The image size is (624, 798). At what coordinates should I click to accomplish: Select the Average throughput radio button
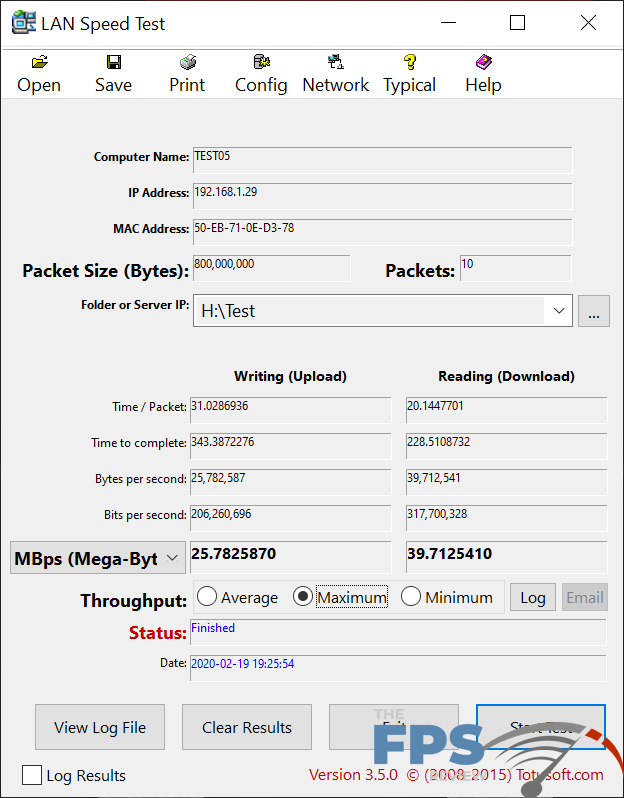[x=207, y=596]
